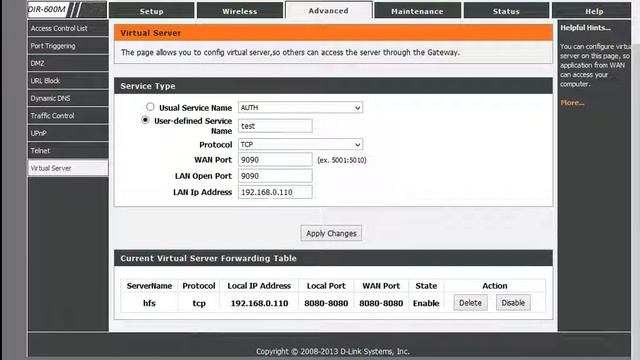Open Telnet settings in sidebar

(68, 151)
